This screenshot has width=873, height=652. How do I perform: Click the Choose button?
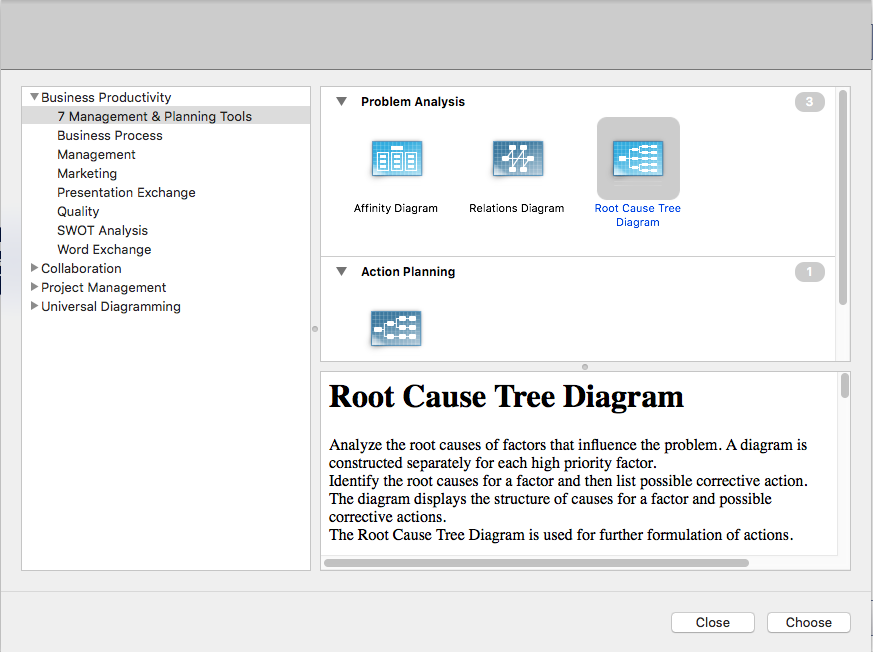[808, 622]
